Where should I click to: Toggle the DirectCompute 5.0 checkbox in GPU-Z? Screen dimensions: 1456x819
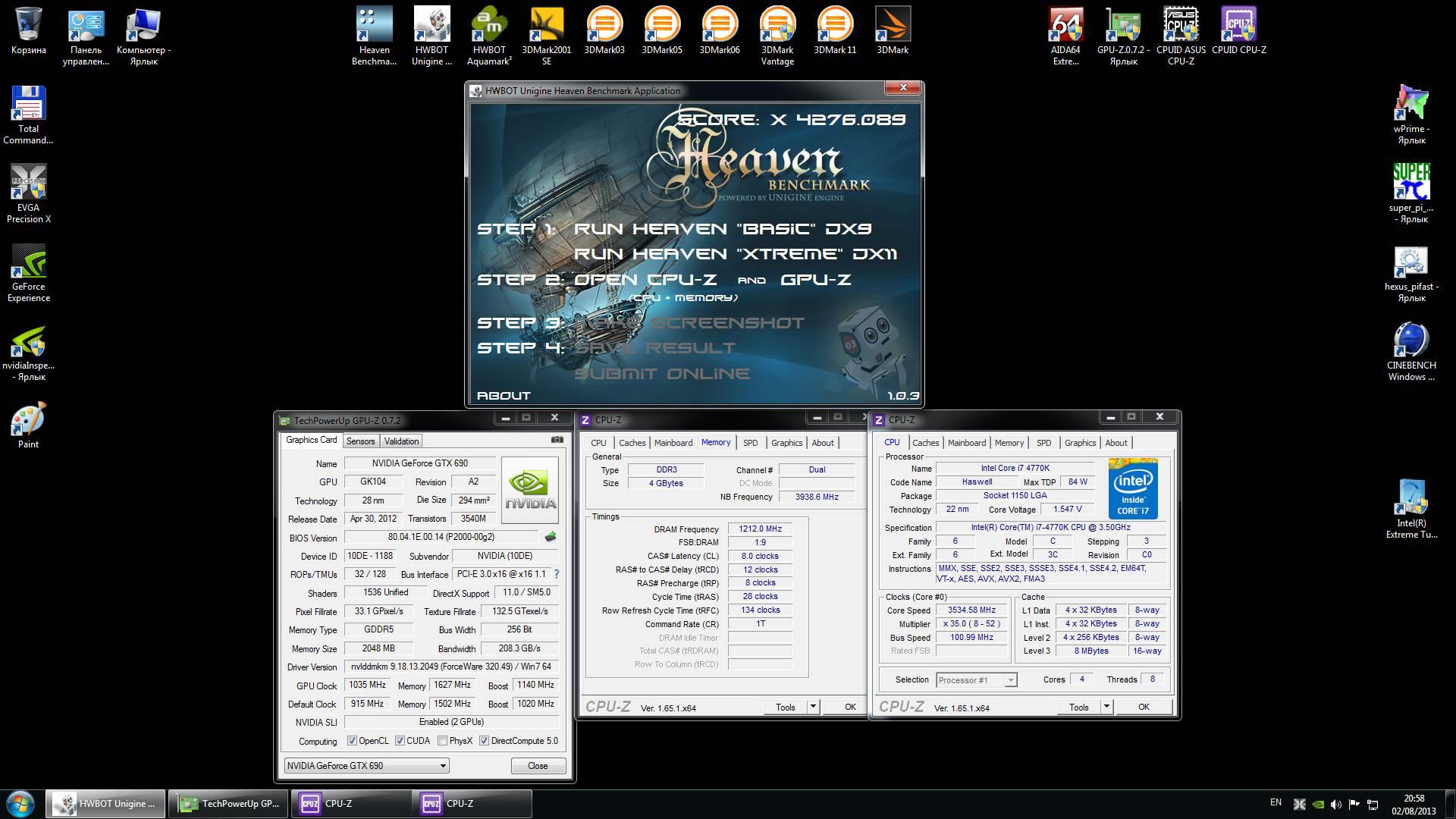point(484,741)
